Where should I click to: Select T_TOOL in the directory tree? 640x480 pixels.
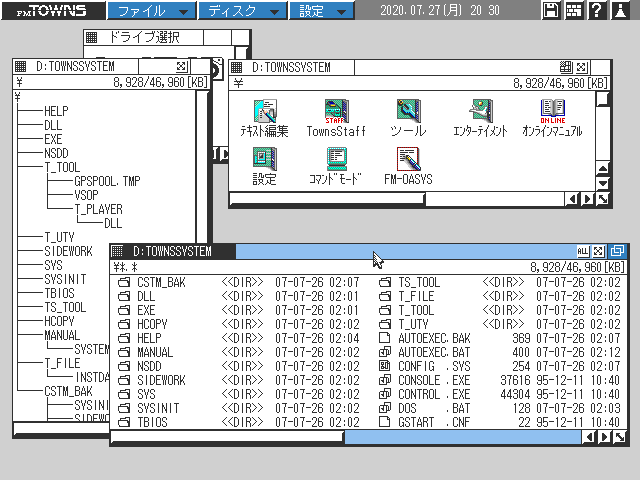pos(62,167)
